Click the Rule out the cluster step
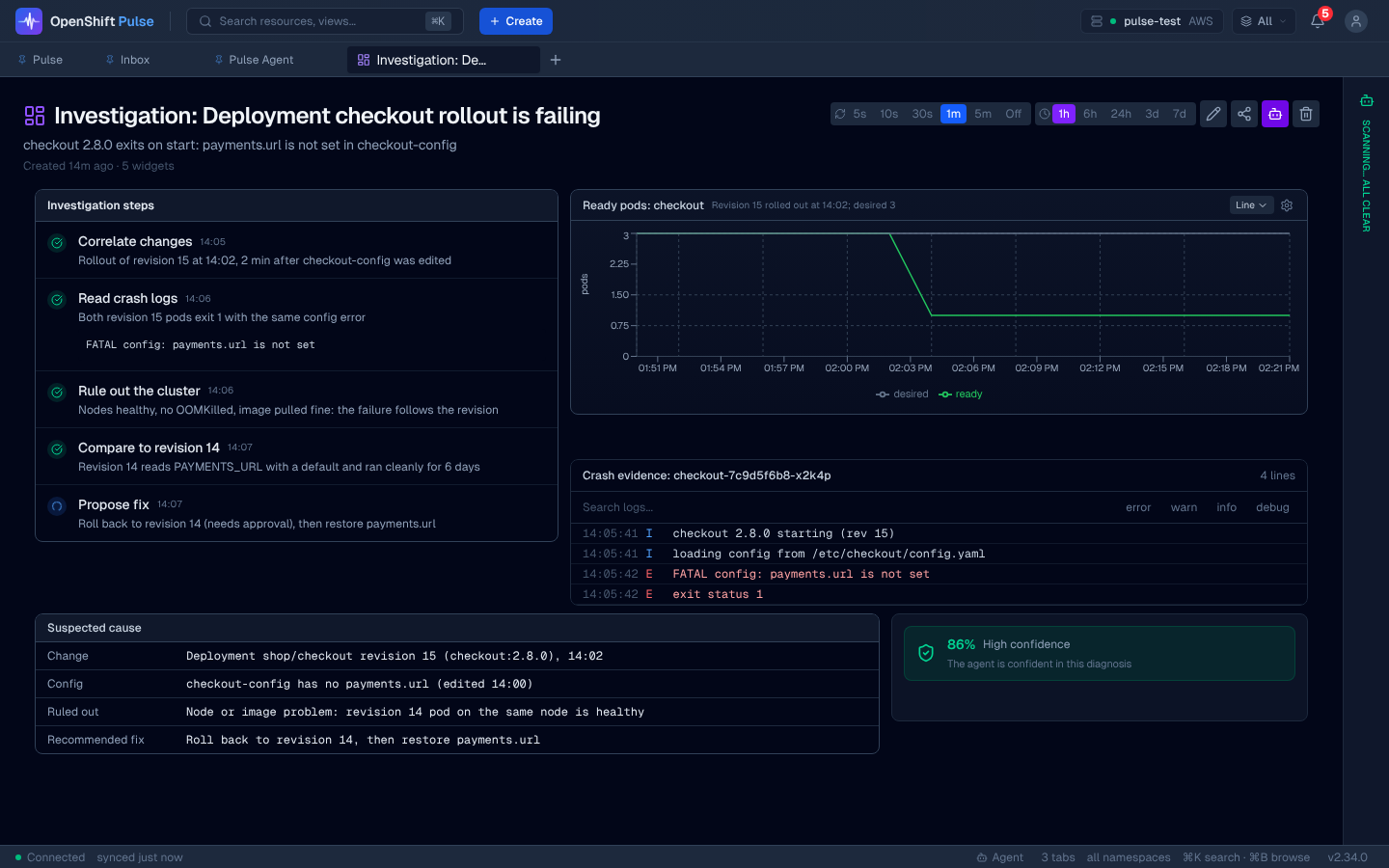 pyautogui.click(x=297, y=399)
